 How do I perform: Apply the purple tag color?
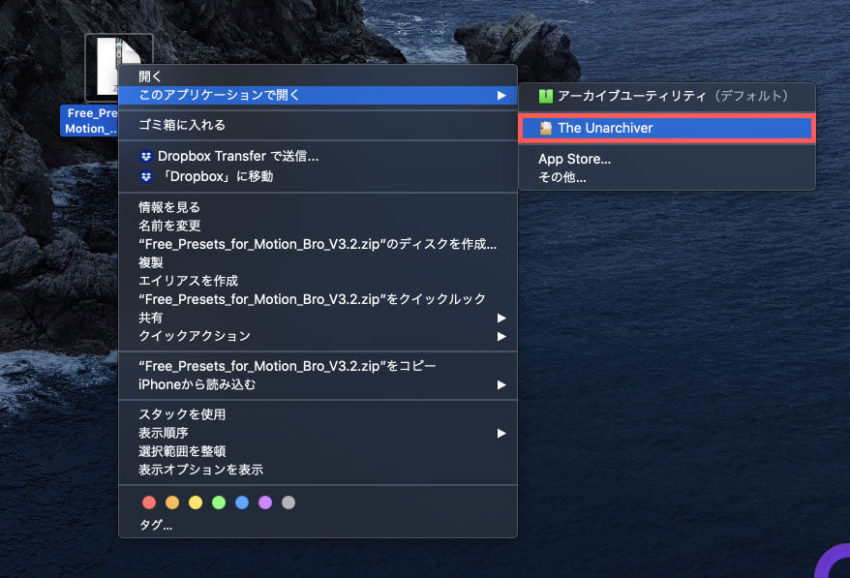[265, 503]
